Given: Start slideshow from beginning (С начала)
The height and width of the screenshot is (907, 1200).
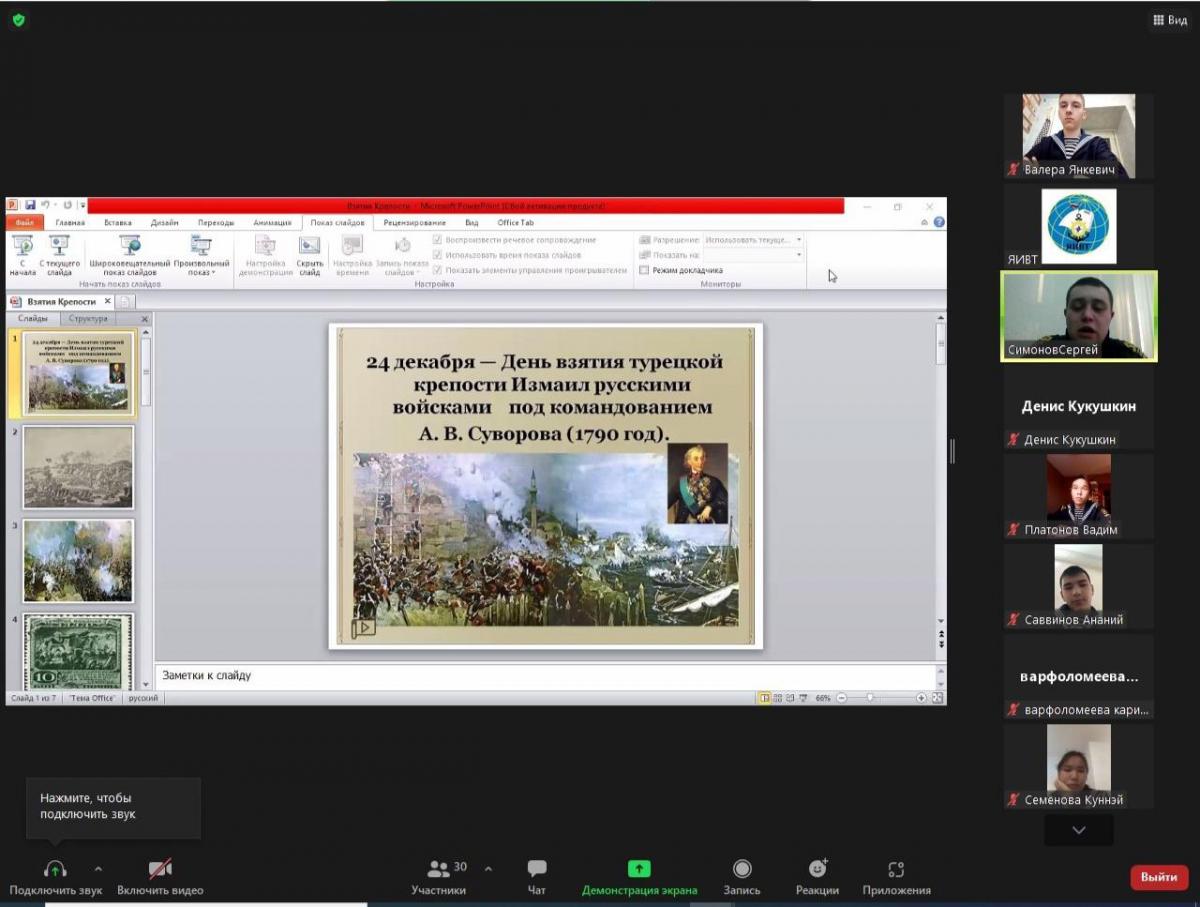Looking at the screenshot, I should pos(22,255).
